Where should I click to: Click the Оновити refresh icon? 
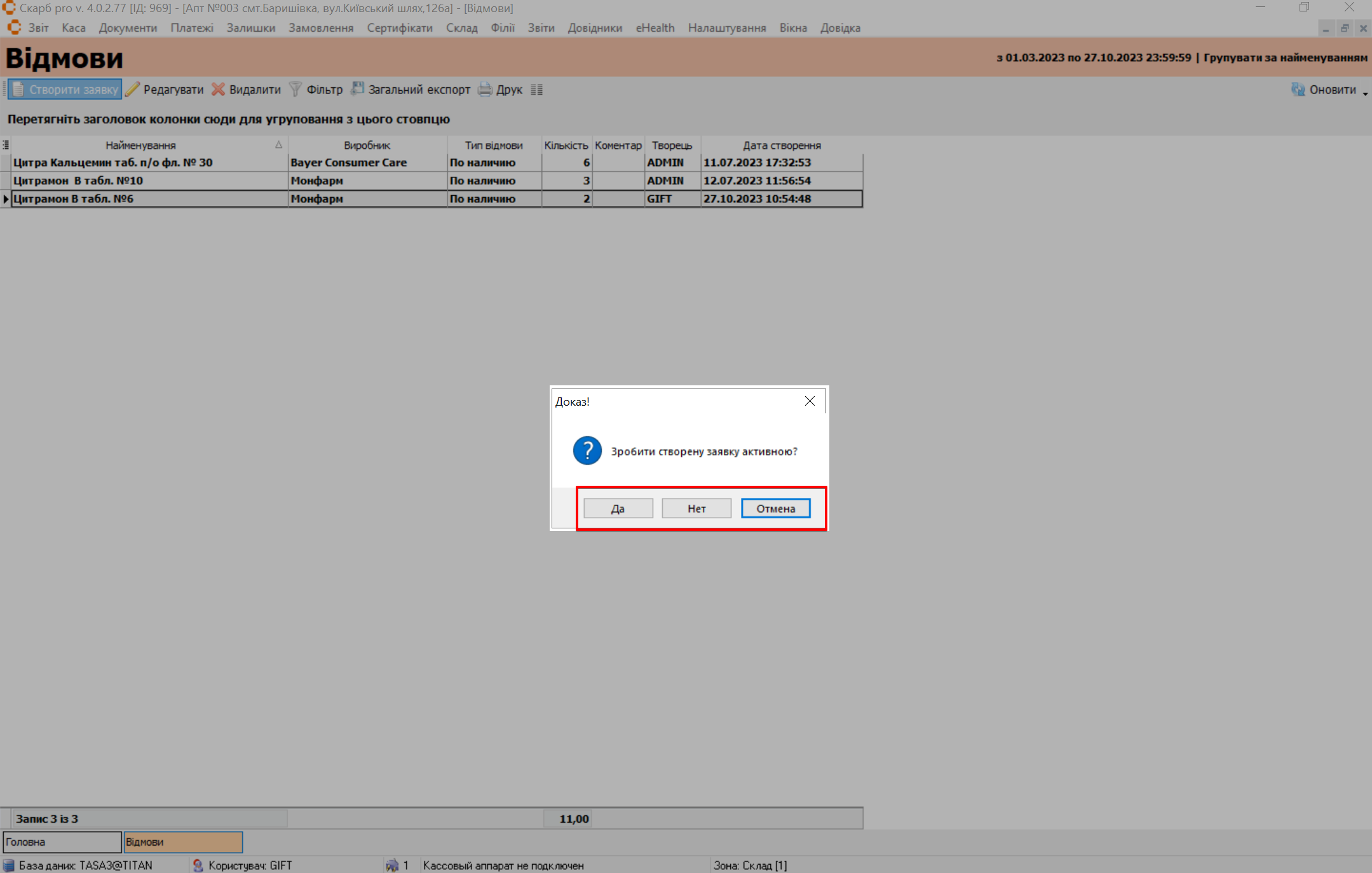[1298, 90]
